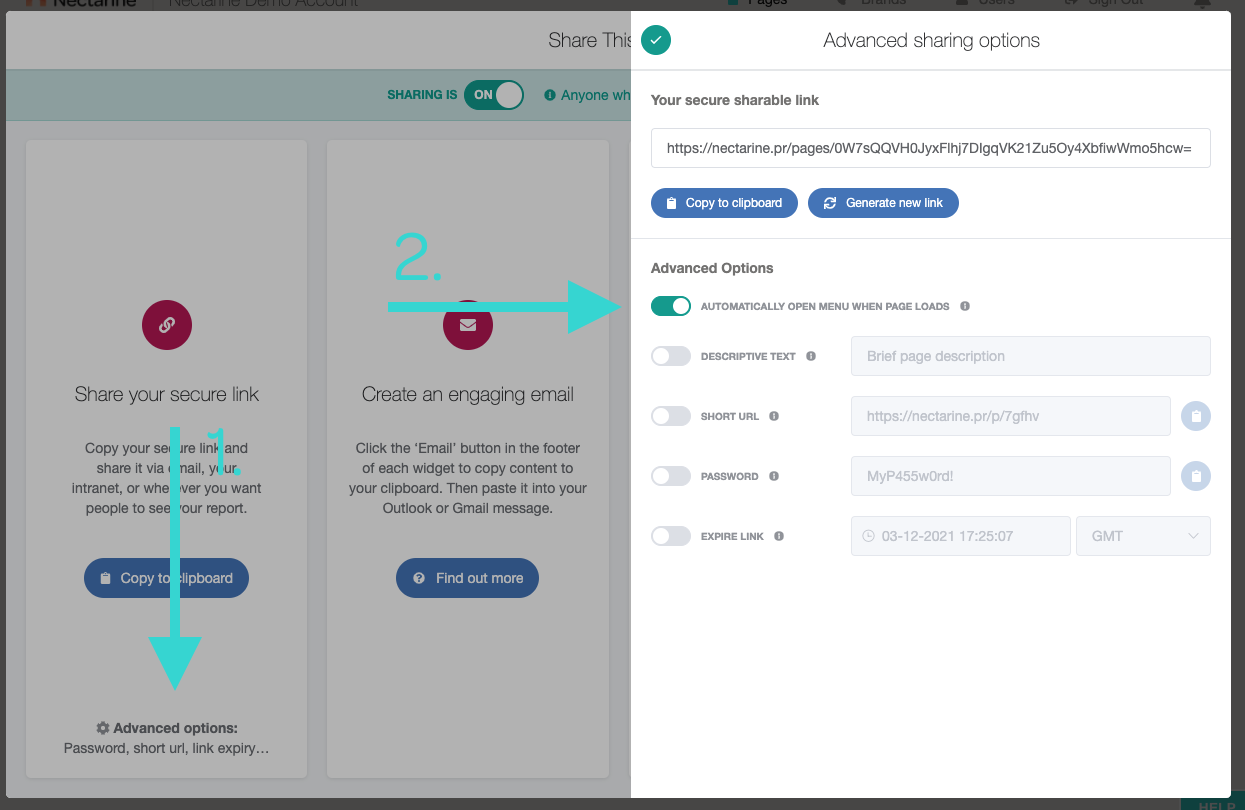Screen dimensions: 1245x810
Task: Click the info icon beside Password
Action: tap(774, 476)
